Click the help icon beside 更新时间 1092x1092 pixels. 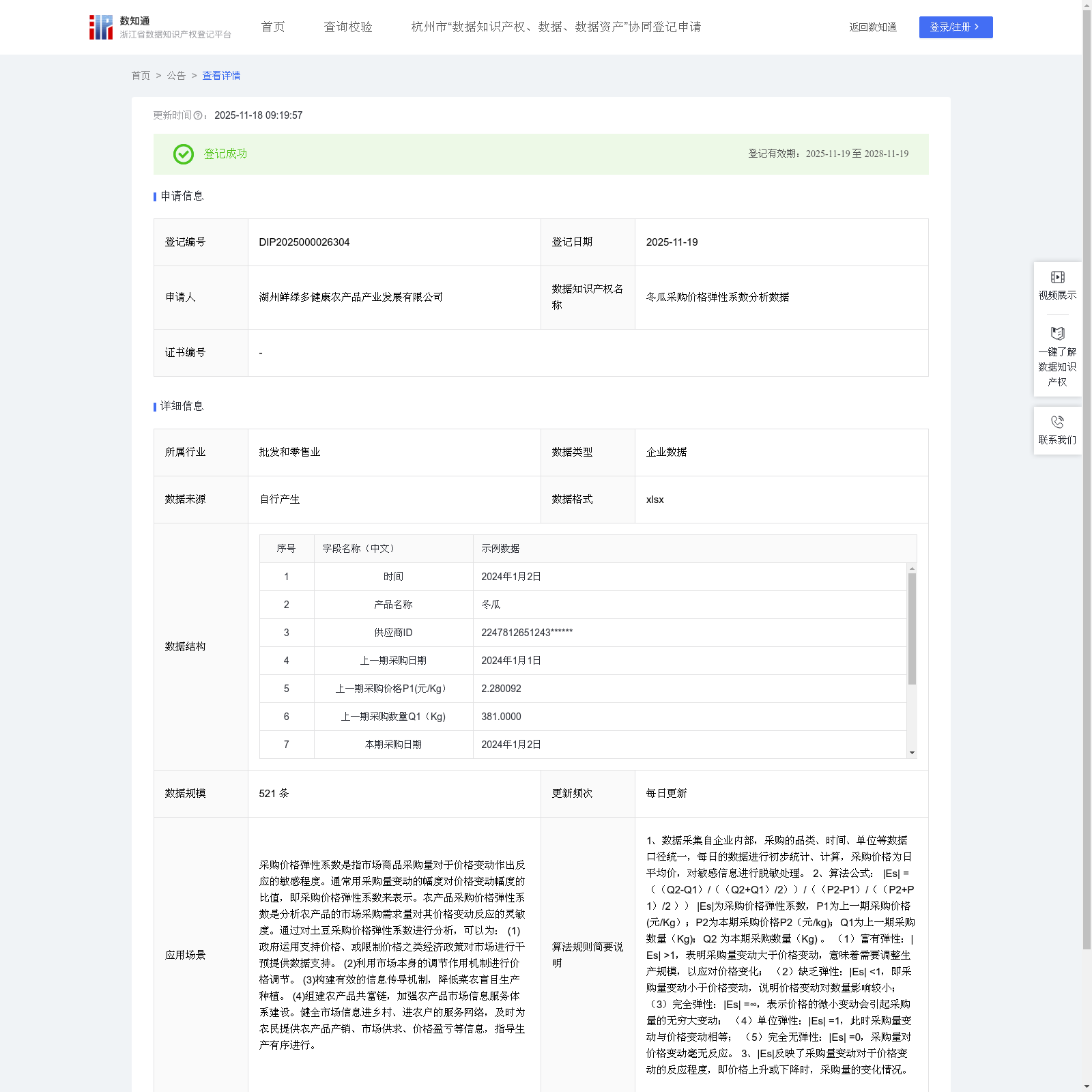coord(198,116)
